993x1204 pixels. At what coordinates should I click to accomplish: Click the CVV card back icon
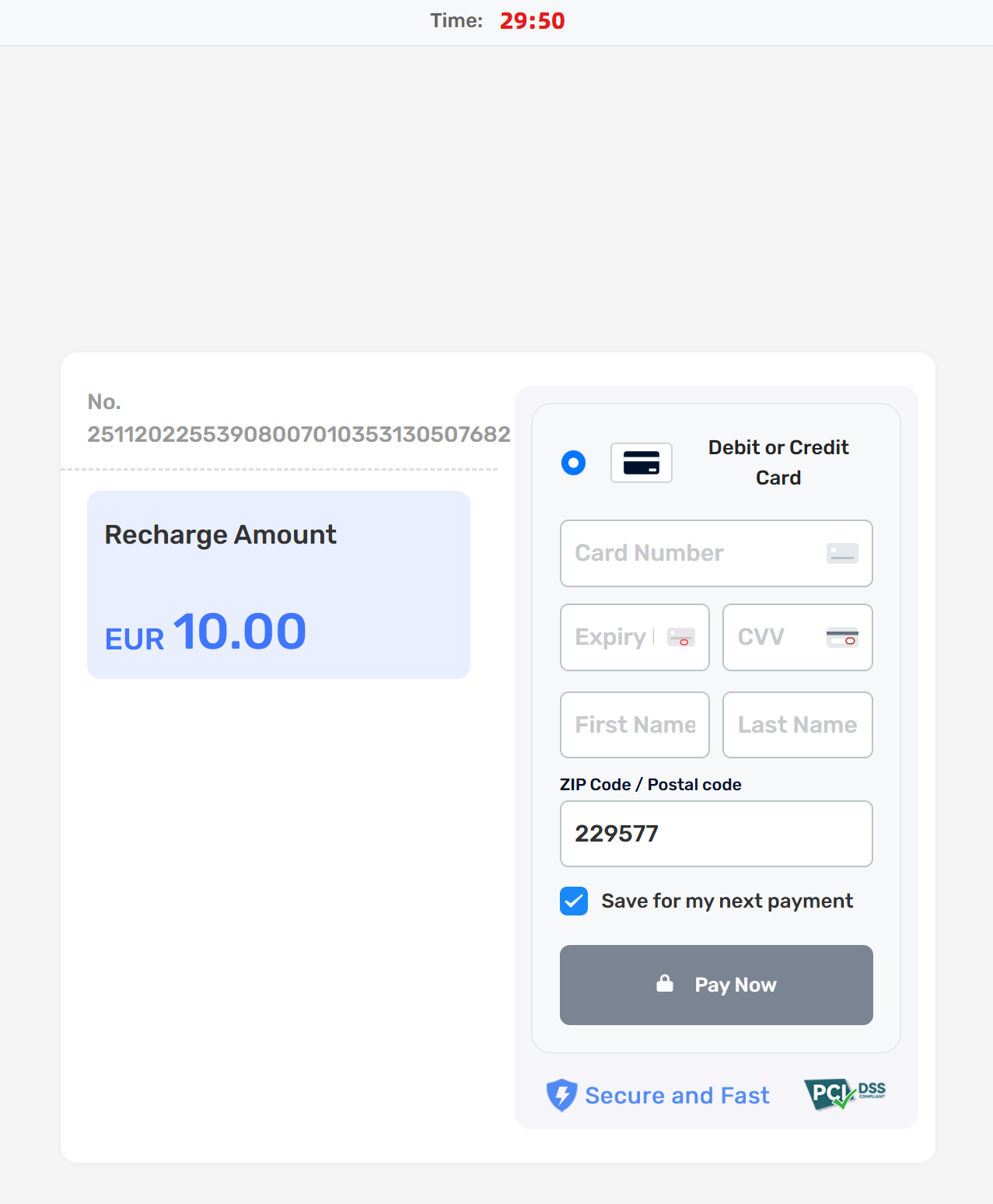842,637
